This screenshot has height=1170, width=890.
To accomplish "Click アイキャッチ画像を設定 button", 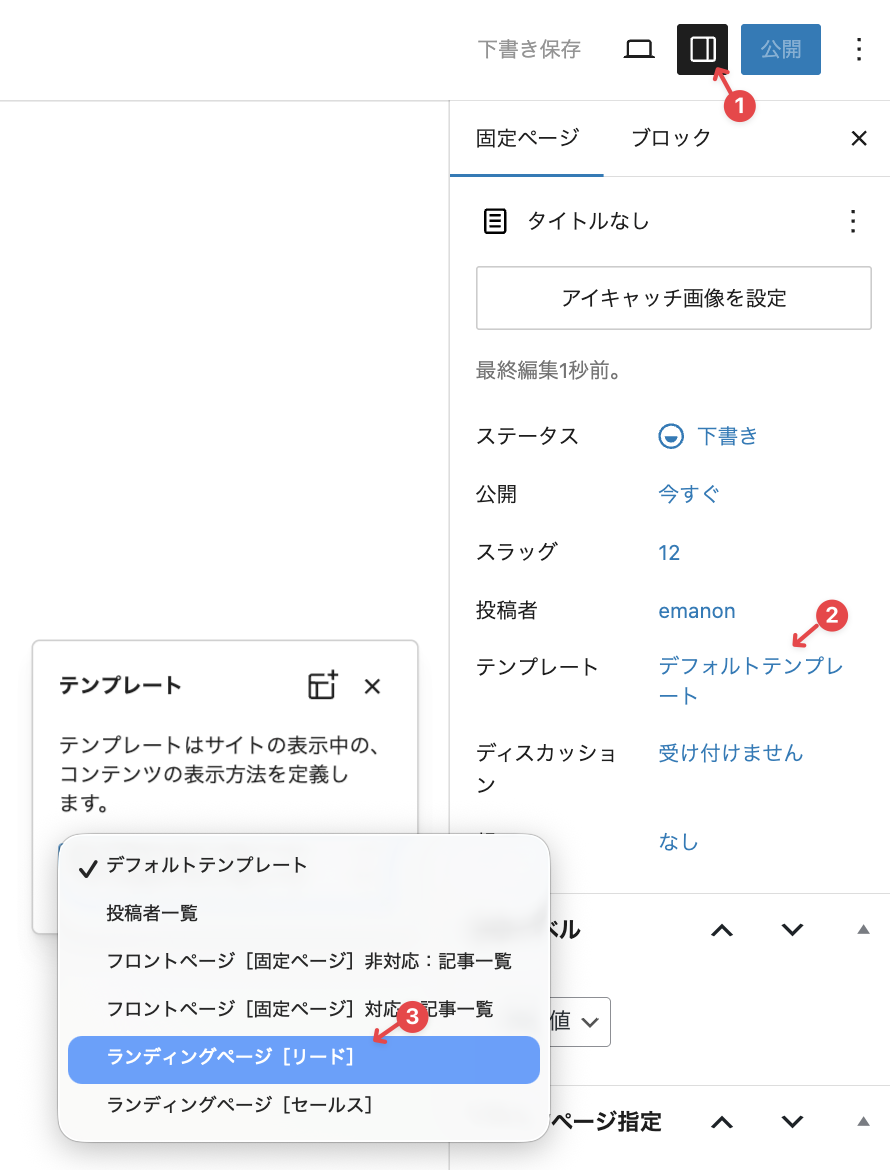I will [x=673, y=298].
